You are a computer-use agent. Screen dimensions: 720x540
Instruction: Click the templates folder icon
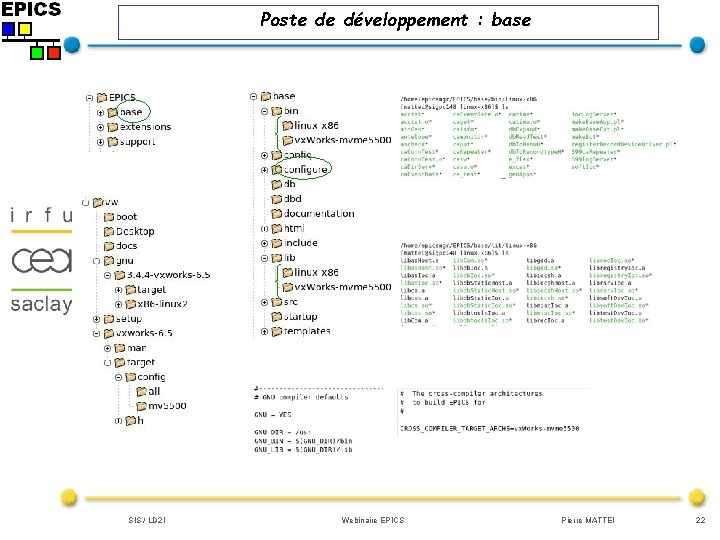coord(276,332)
